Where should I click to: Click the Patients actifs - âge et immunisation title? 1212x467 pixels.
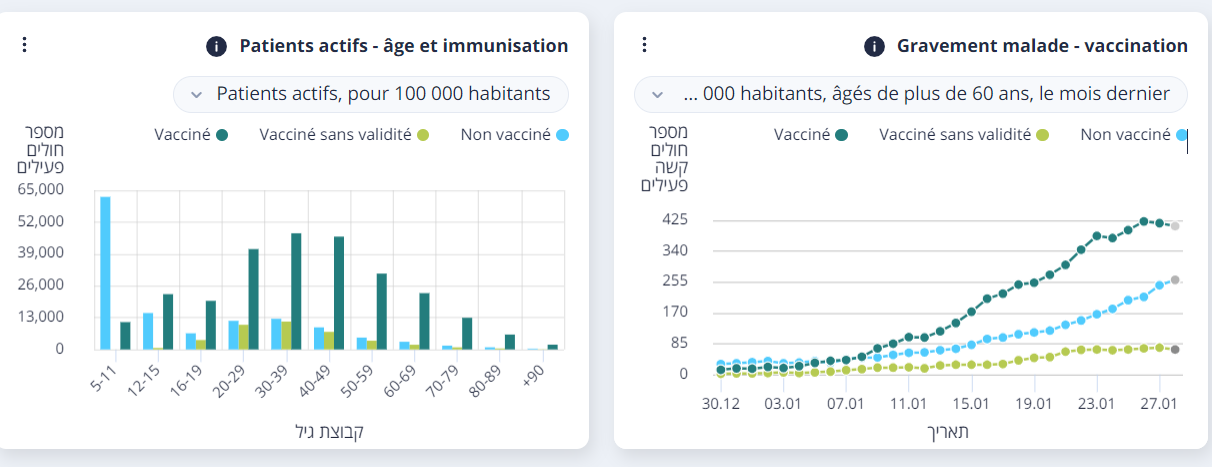(x=403, y=46)
